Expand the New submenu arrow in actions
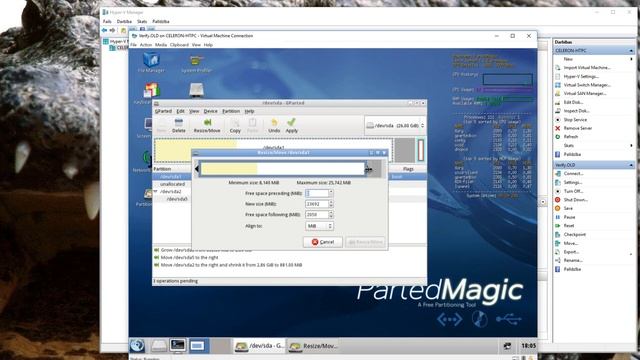The height and width of the screenshot is (360, 640). (x=631, y=59)
